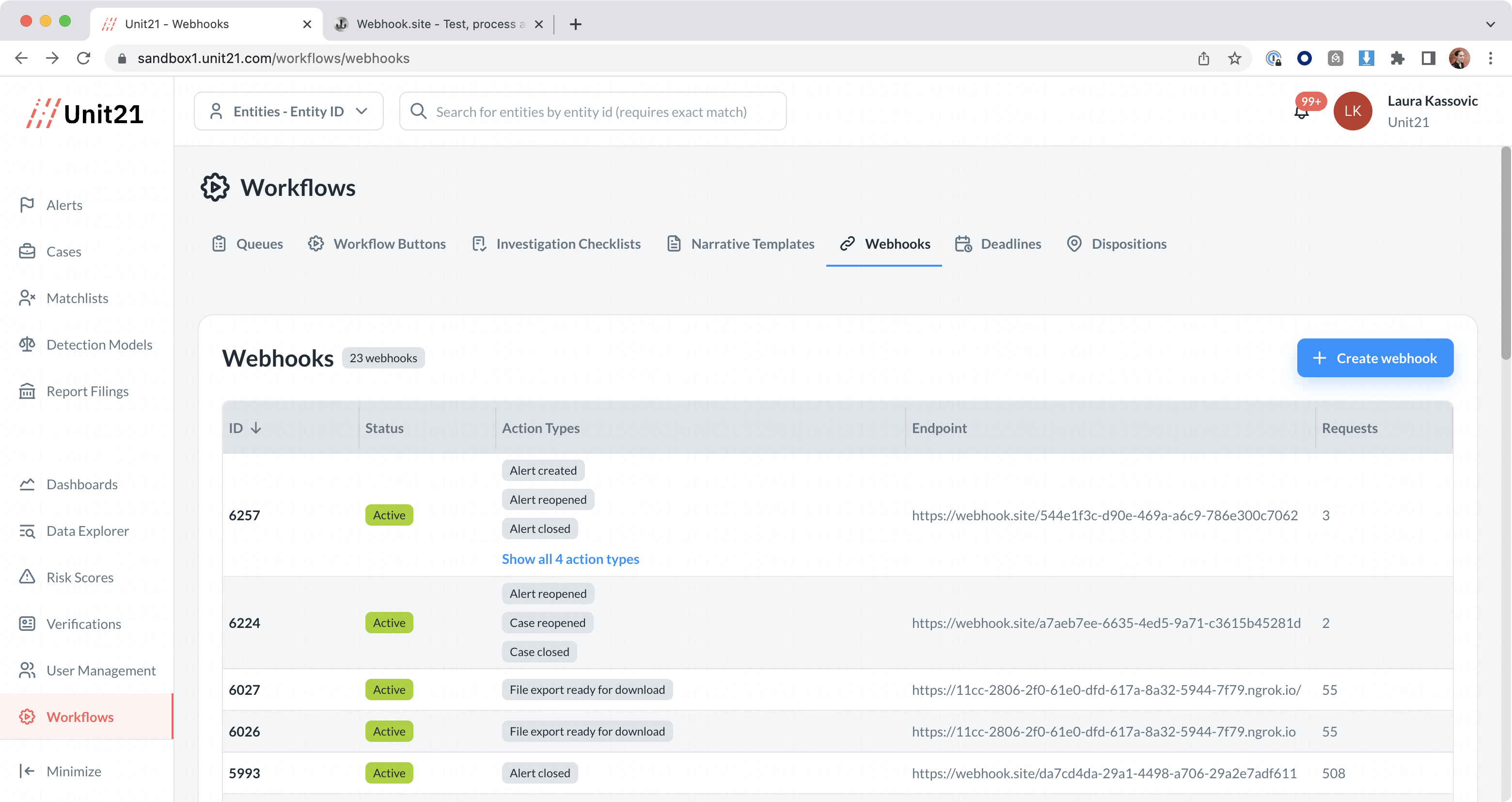This screenshot has height=802, width=1512.
Task: Open the browser extensions puzzle icon
Action: pos(1398,58)
